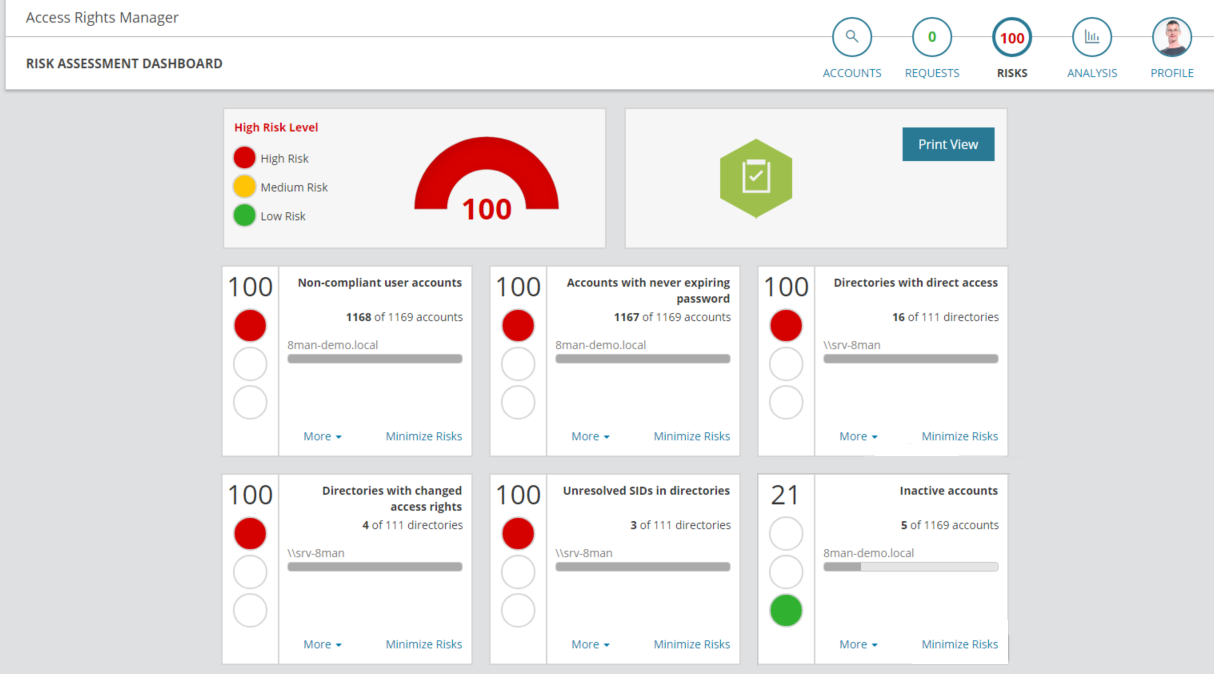This screenshot has height=674, width=1214.
Task: Expand More on Directories with direct access
Action: tap(858, 436)
